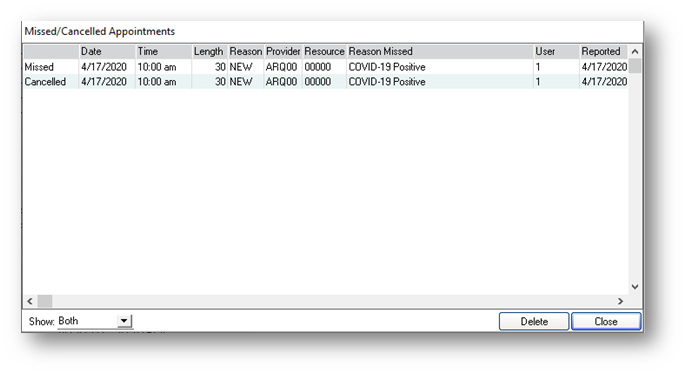This screenshot has width=687, height=375.
Task: Click the horizontal scrollbar thumb
Action: pyautogui.click(x=45, y=301)
